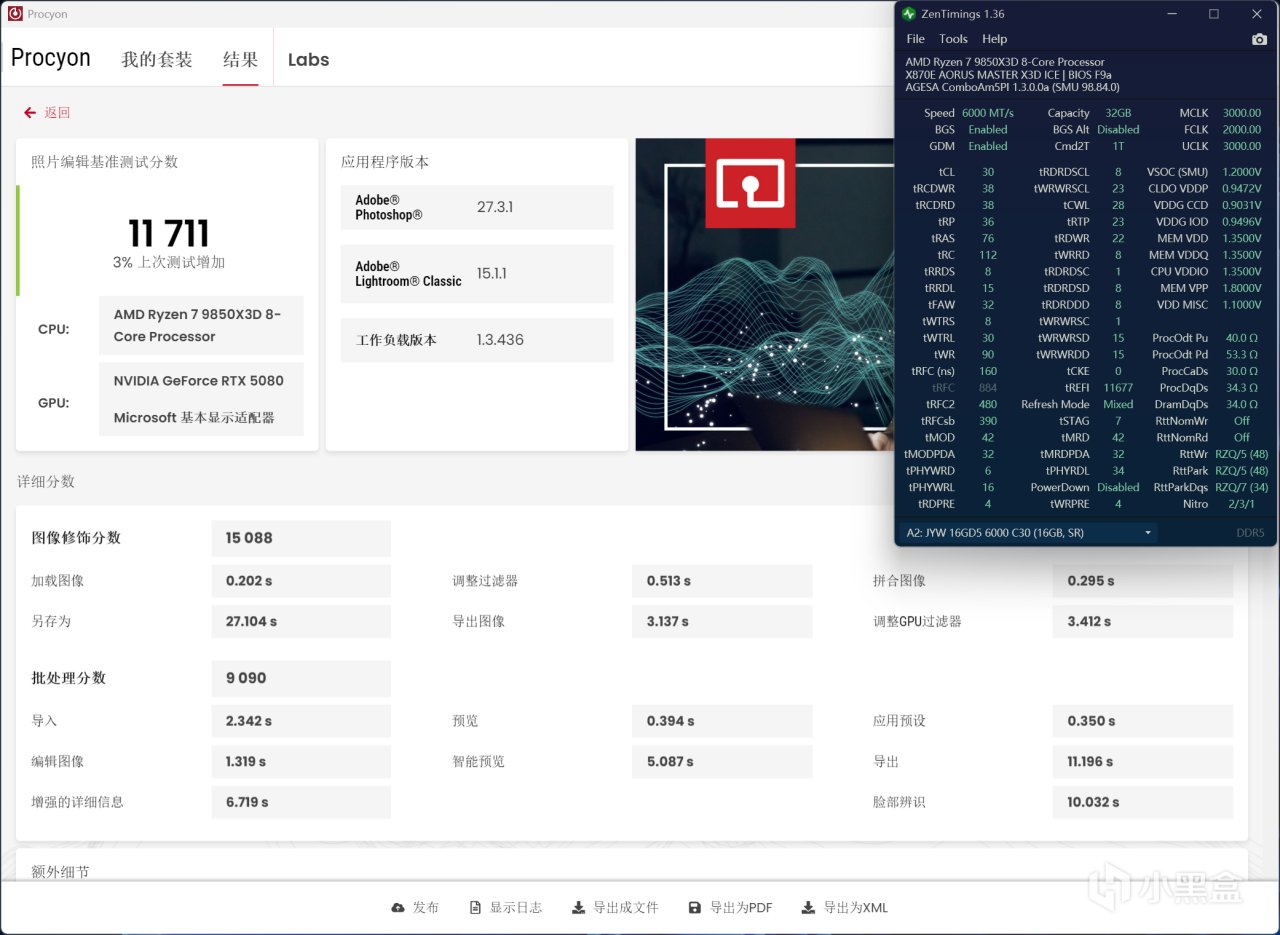Select the overall score 11 711
1280x935 pixels.
click(169, 234)
